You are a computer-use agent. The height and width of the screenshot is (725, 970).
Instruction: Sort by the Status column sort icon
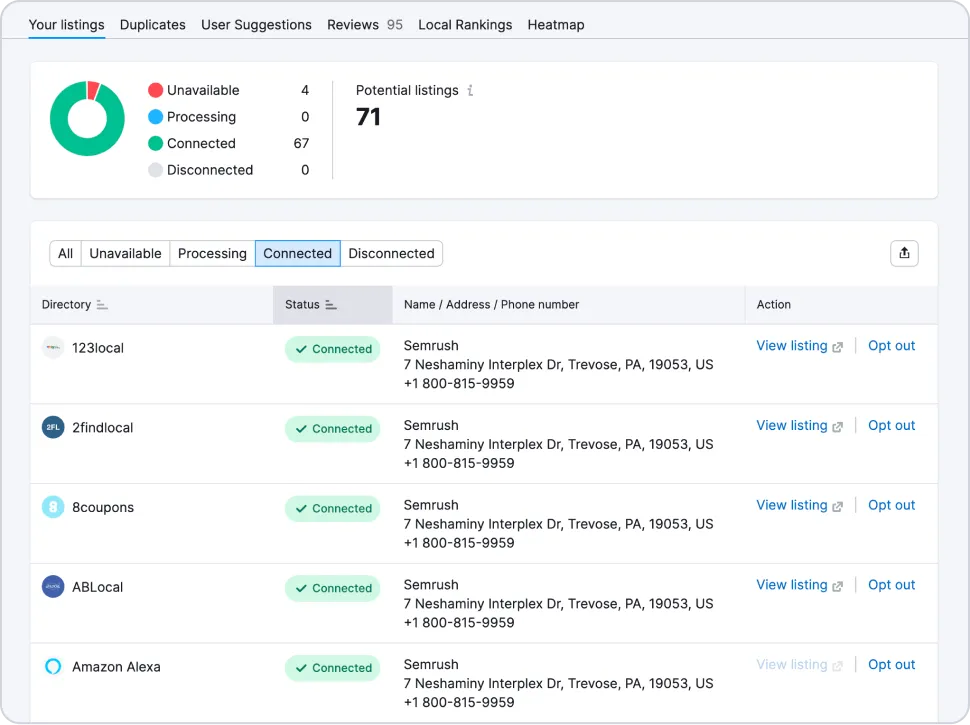(x=331, y=305)
